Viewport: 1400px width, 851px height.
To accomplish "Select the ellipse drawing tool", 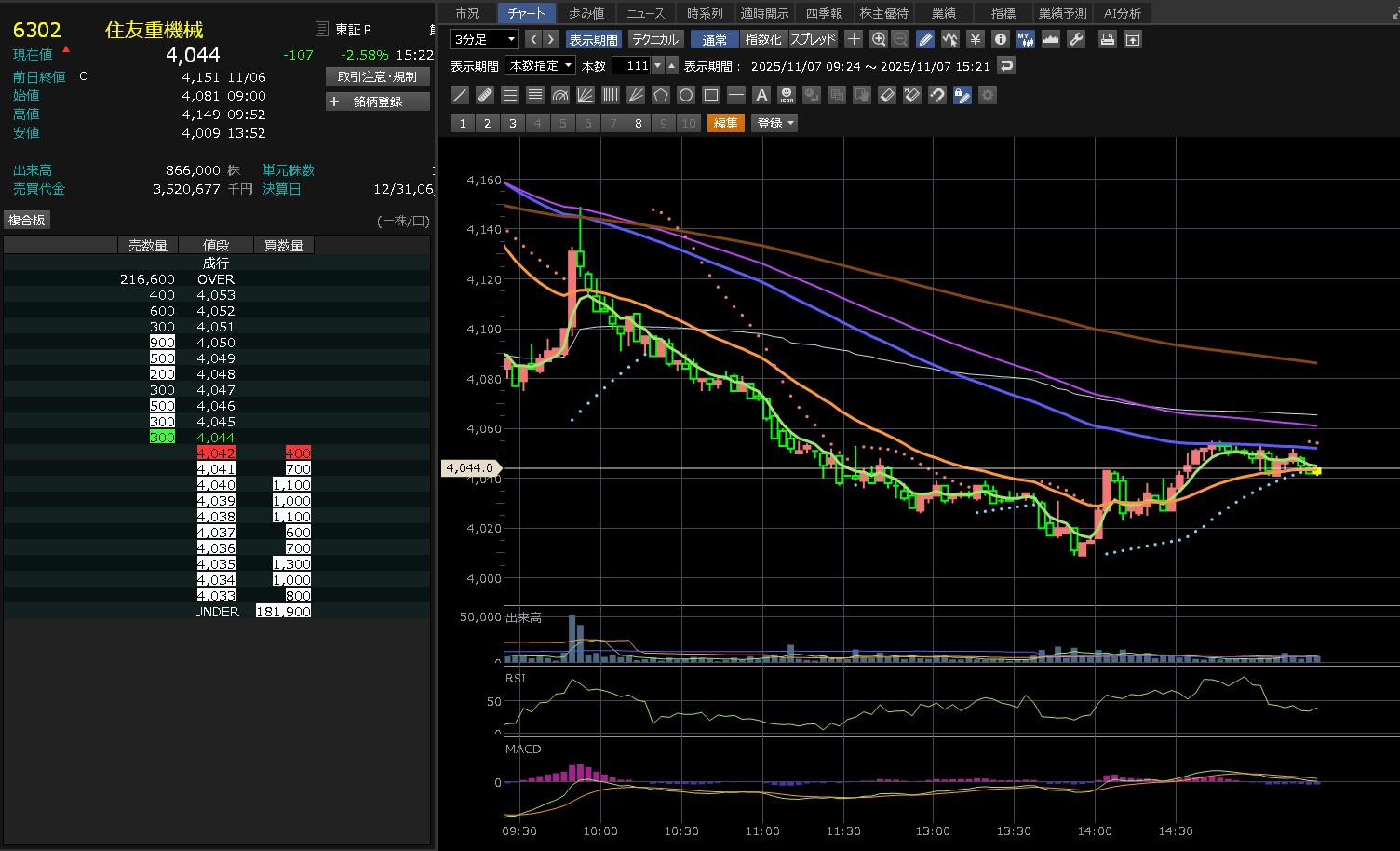I will [686, 95].
